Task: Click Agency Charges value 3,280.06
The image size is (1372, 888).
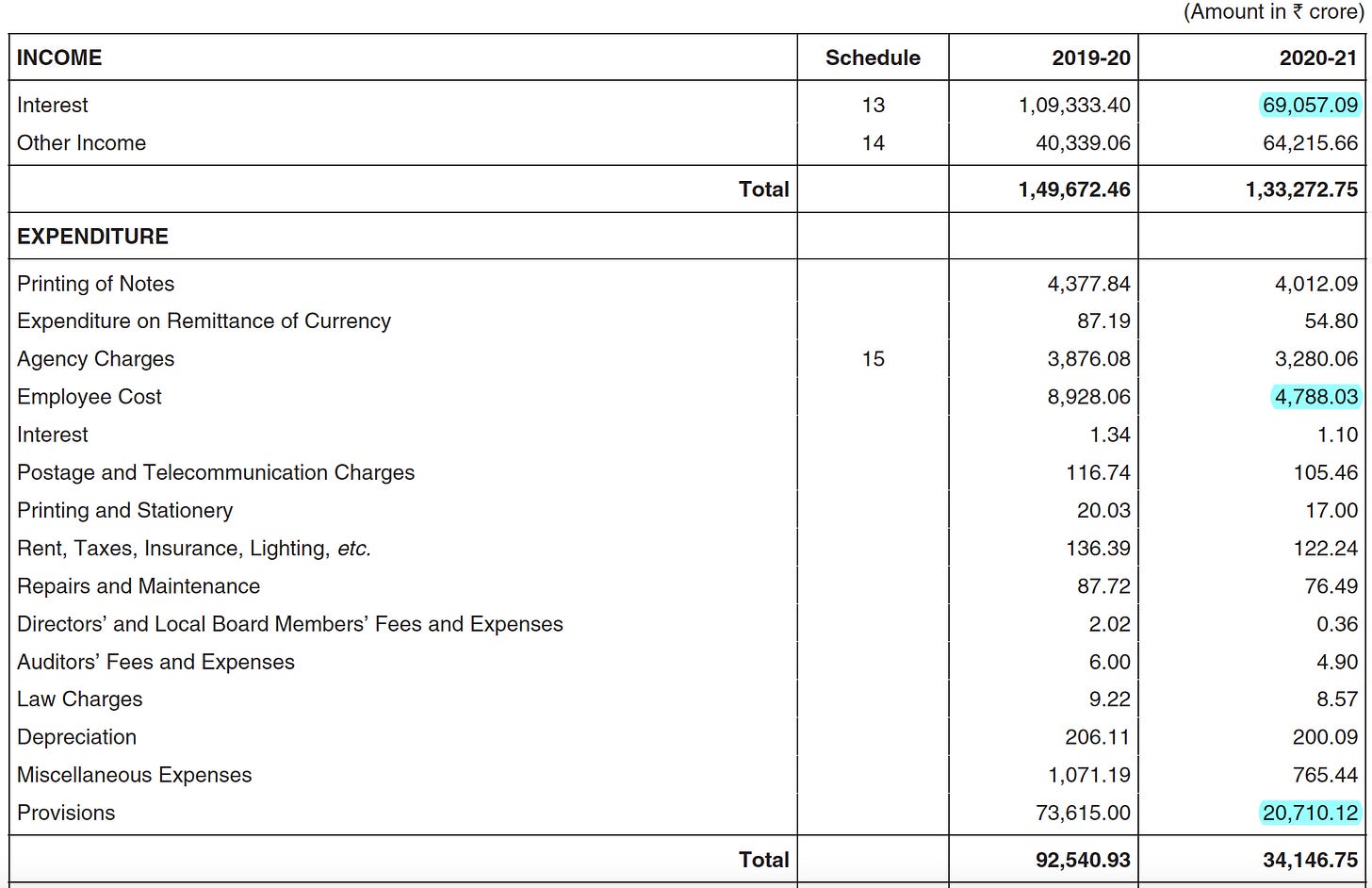Action: 1316,359
